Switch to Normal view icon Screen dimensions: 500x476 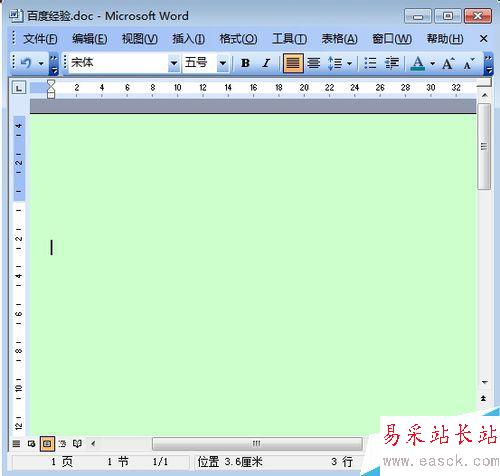(x=16, y=444)
